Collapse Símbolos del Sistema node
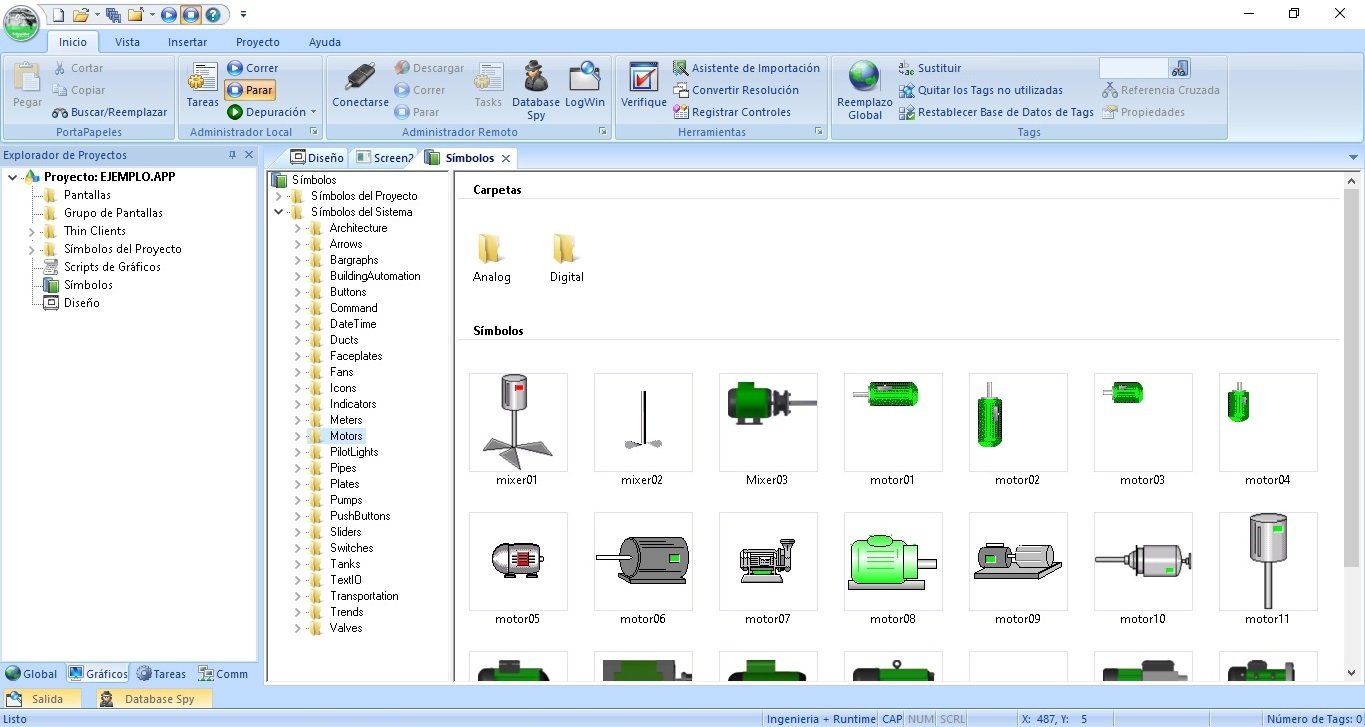This screenshot has width=1365, height=727. coord(278,212)
